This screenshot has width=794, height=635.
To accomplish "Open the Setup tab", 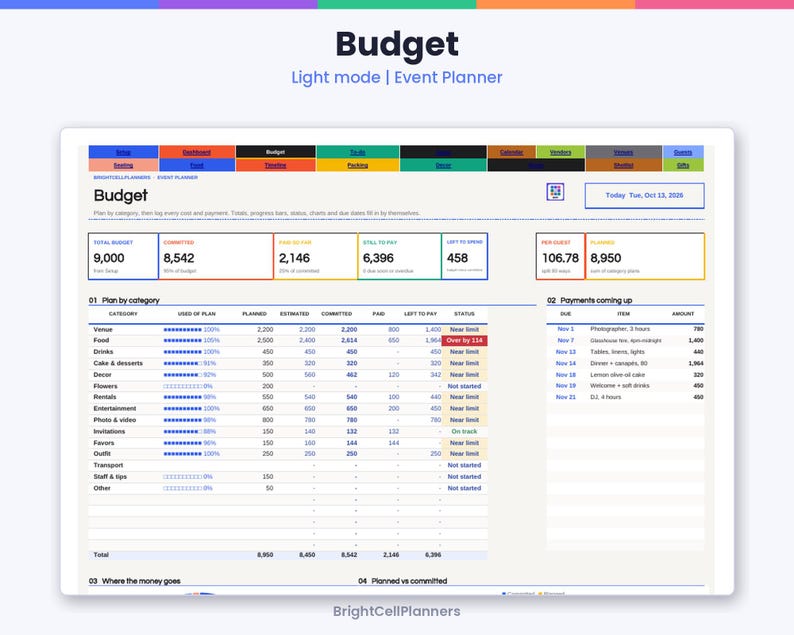I will point(123,152).
